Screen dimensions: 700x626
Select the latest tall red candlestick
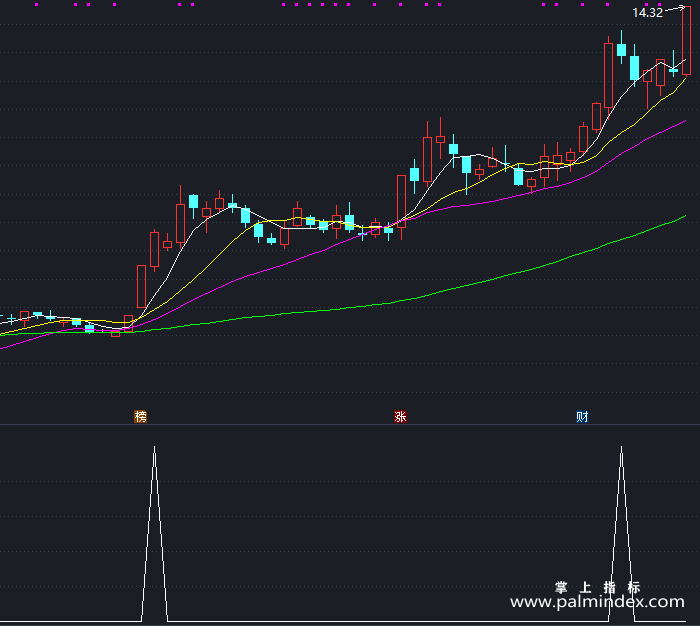[686, 40]
